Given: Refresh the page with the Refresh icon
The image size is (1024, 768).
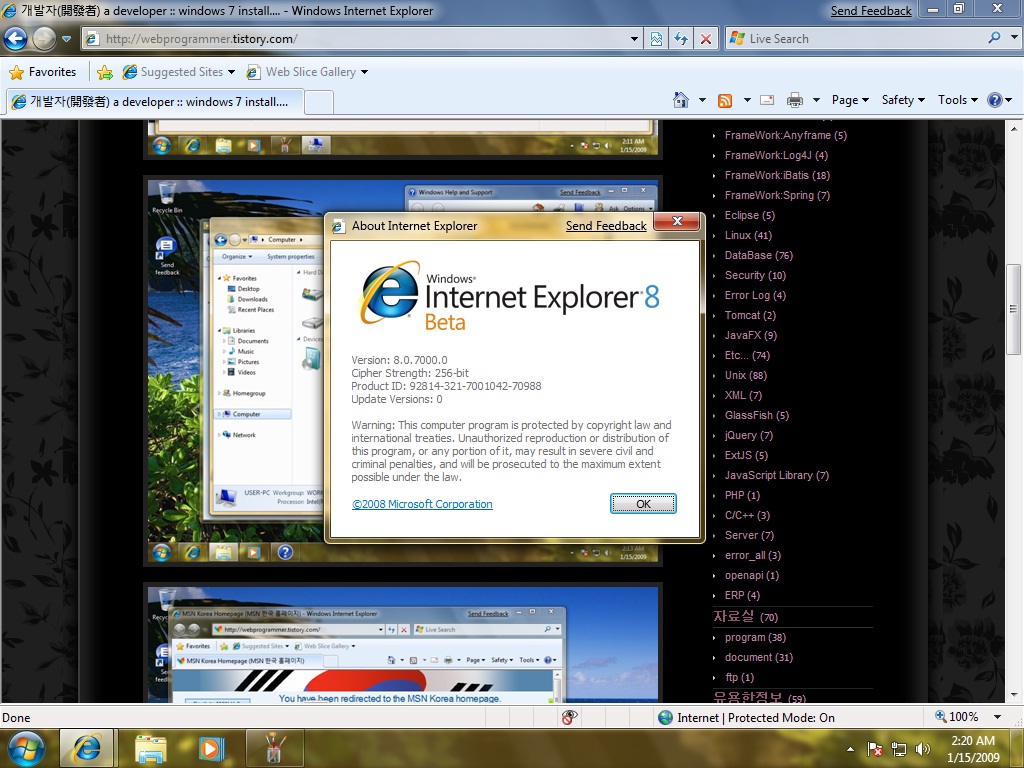Looking at the screenshot, I should coord(681,39).
